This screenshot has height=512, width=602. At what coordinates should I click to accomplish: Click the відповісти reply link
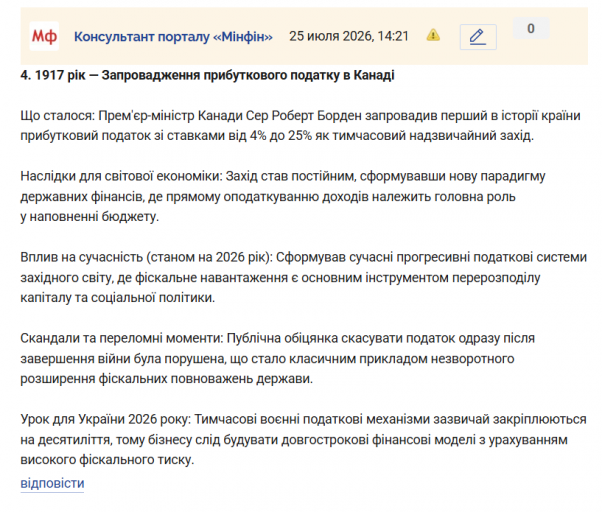pyautogui.click(x=52, y=483)
